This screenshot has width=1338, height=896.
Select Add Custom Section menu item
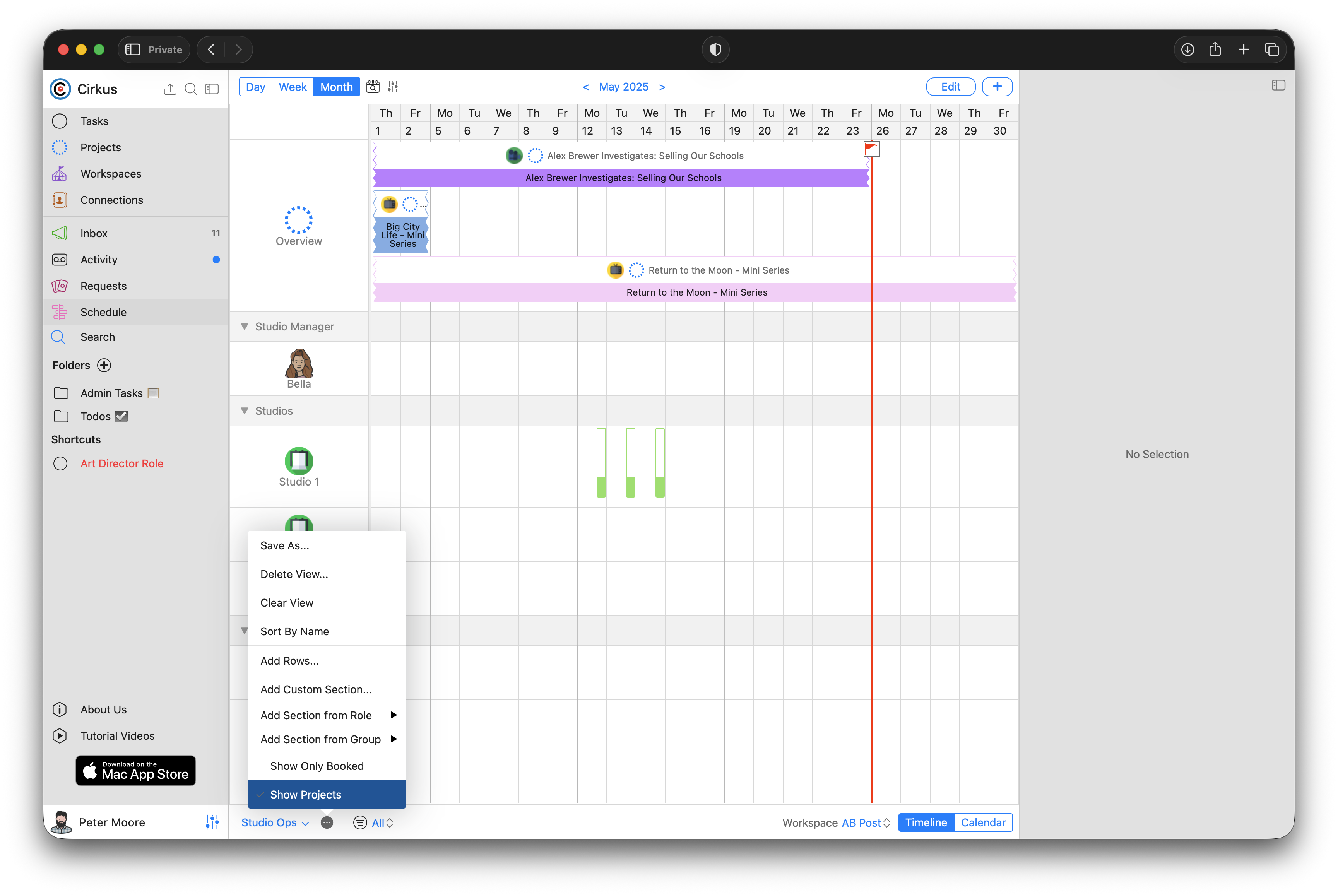[315, 689]
